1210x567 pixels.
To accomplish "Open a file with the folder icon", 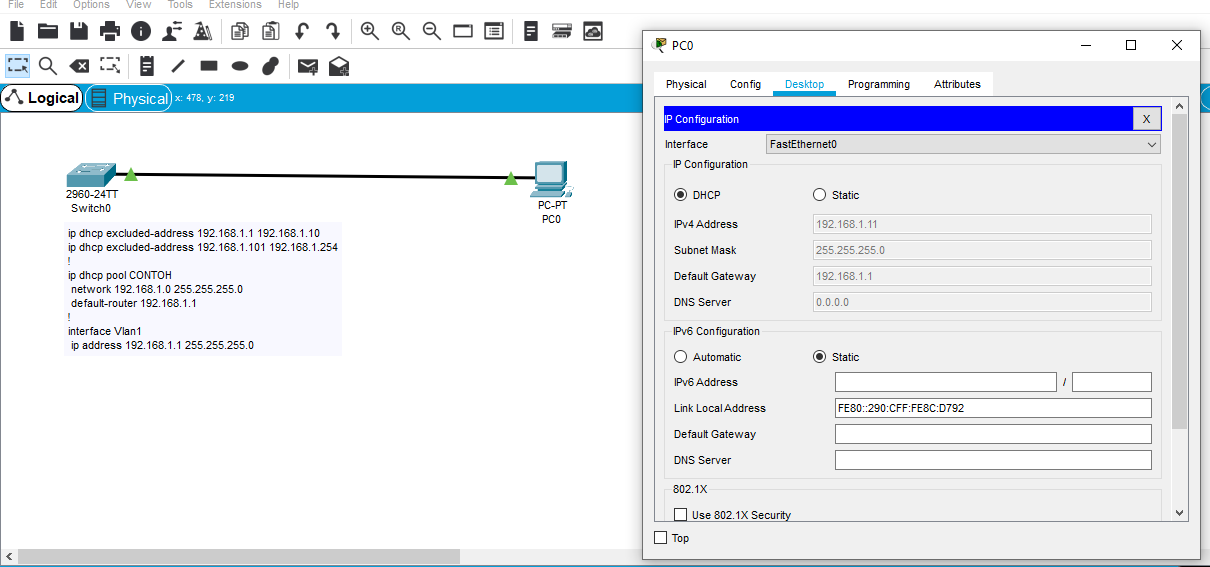I will tap(48, 31).
